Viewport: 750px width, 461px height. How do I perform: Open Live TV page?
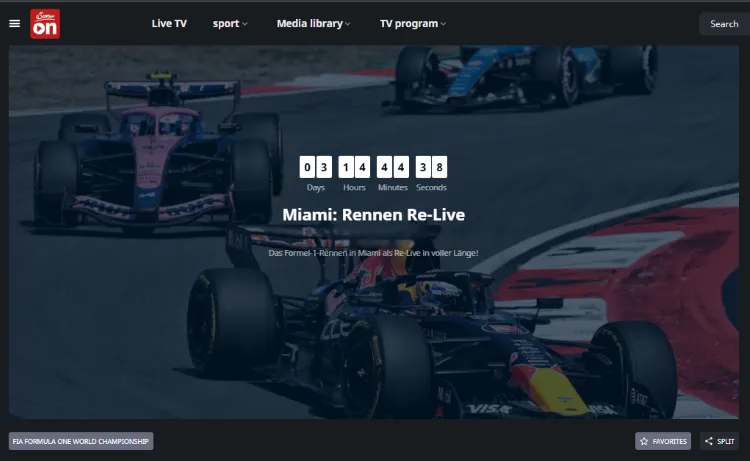pos(169,23)
